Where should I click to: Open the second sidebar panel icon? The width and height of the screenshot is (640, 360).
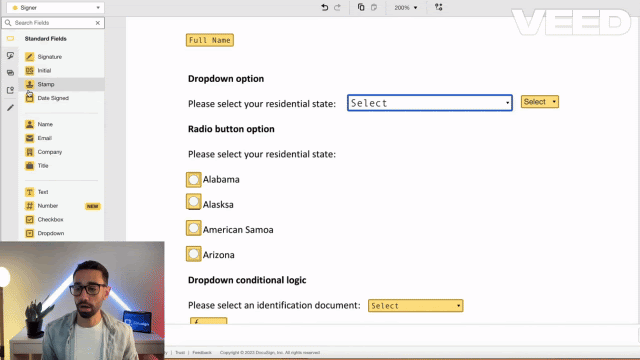point(10,56)
